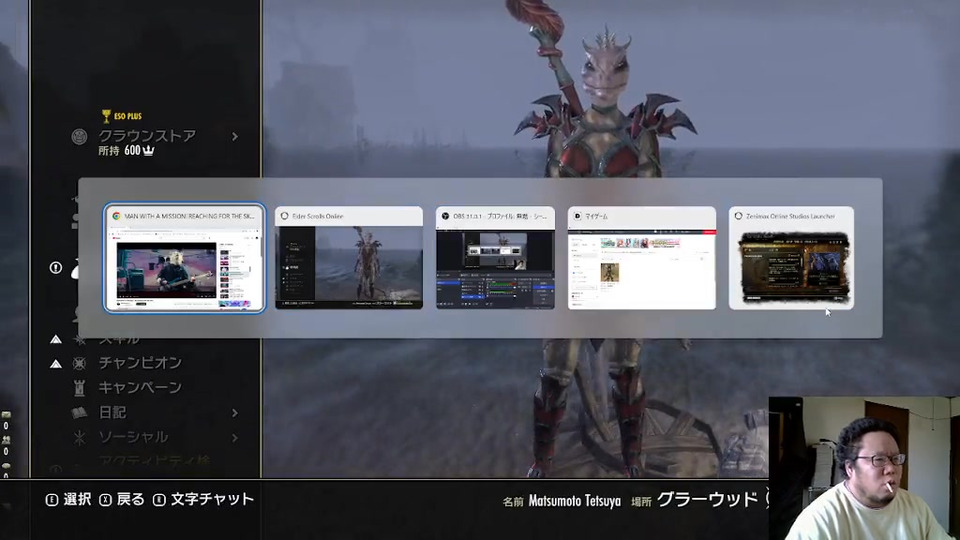
Task: Click the 所持 600 crown balance
Action: 126,151
